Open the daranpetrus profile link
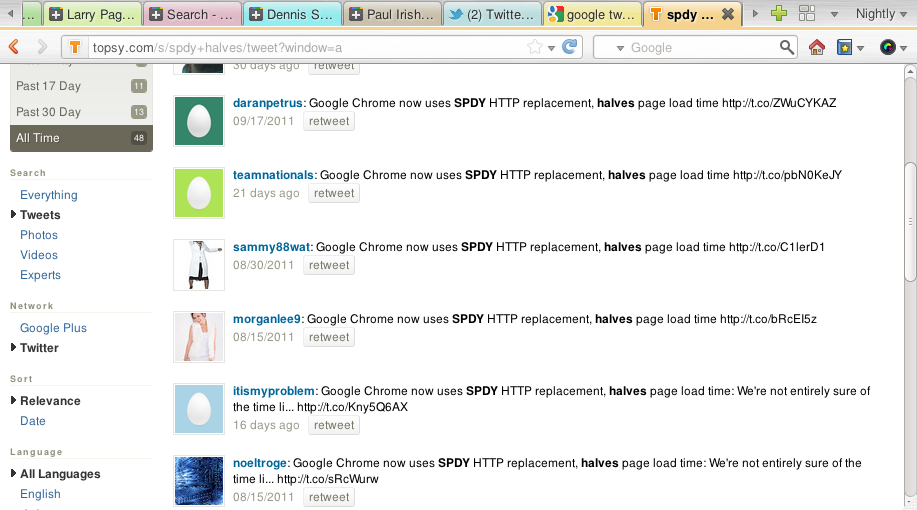The height and width of the screenshot is (510, 917). [268, 103]
